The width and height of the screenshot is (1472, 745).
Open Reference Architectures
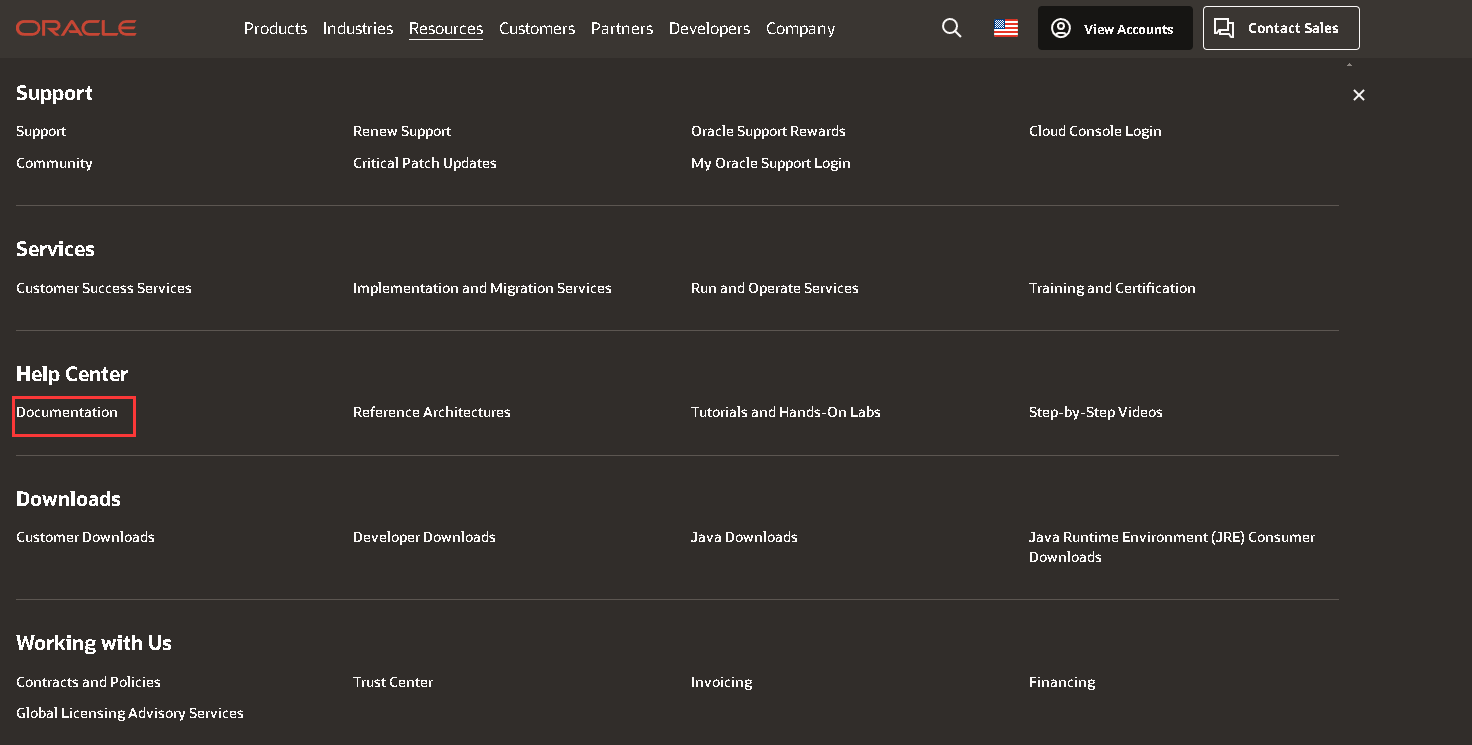pyautogui.click(x=432, y=412)
